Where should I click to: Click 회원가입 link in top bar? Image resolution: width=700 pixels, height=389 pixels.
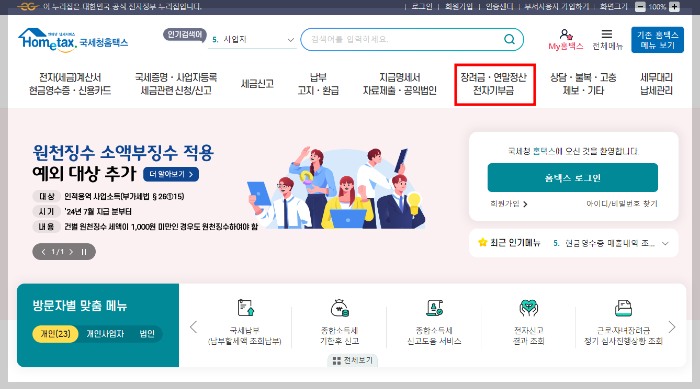tap(458, 7)
